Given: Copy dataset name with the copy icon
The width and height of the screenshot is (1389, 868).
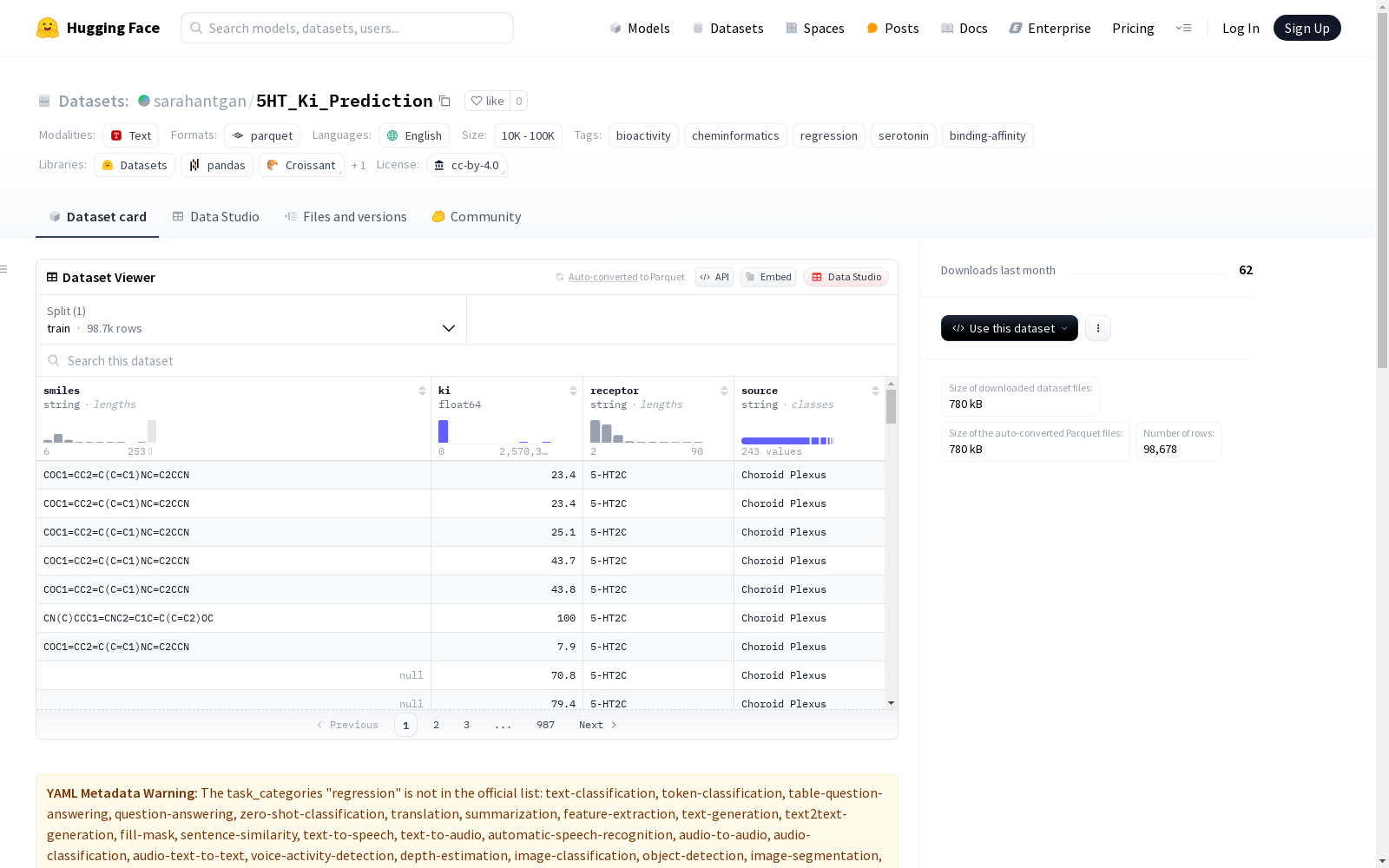Looking at the screenshot, I should pos(444,101).
